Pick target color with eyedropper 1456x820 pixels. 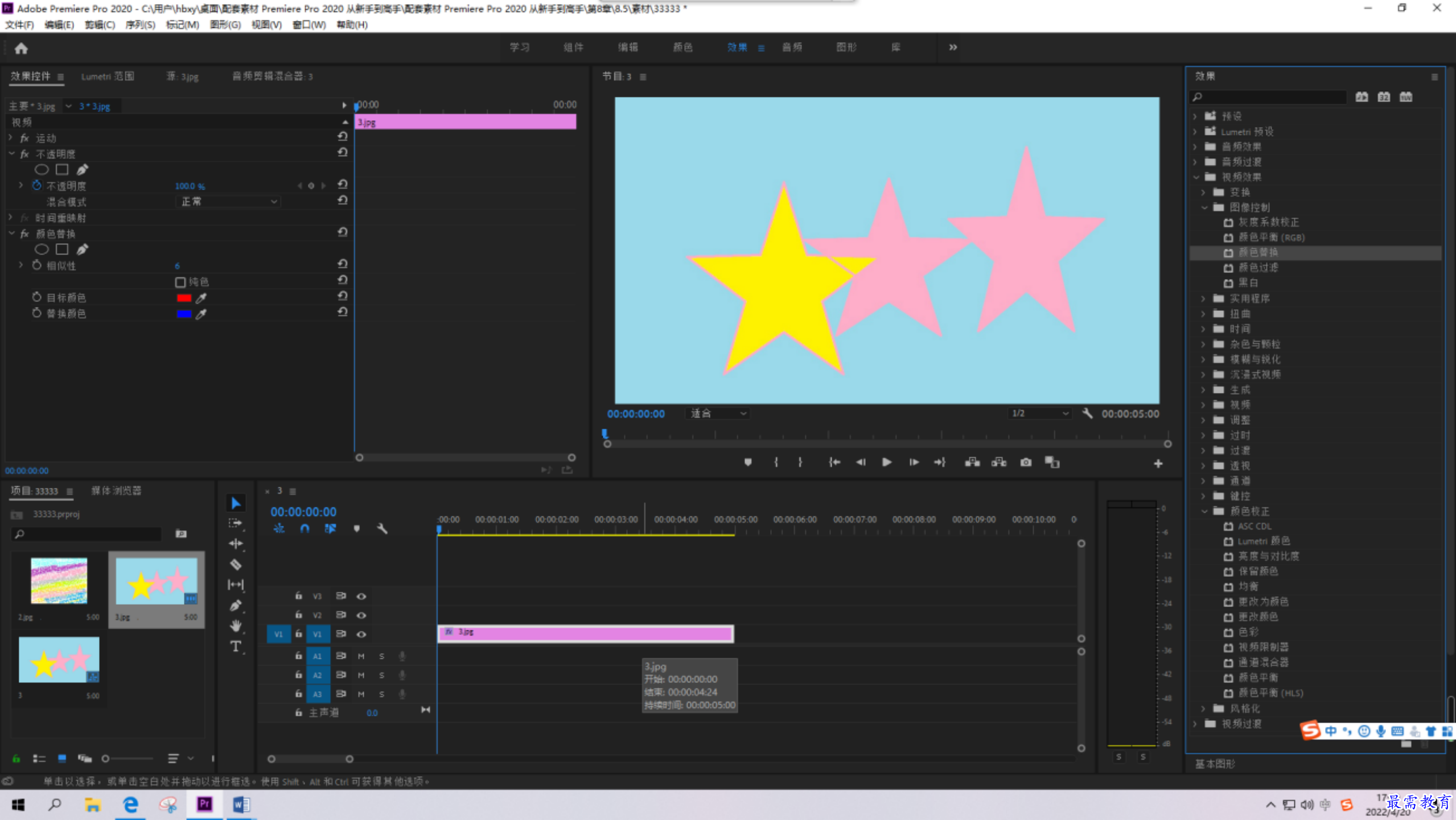[201, 298]
